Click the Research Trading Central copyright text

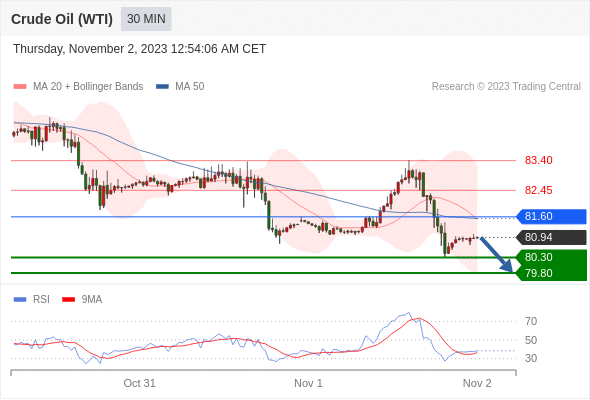506,87
